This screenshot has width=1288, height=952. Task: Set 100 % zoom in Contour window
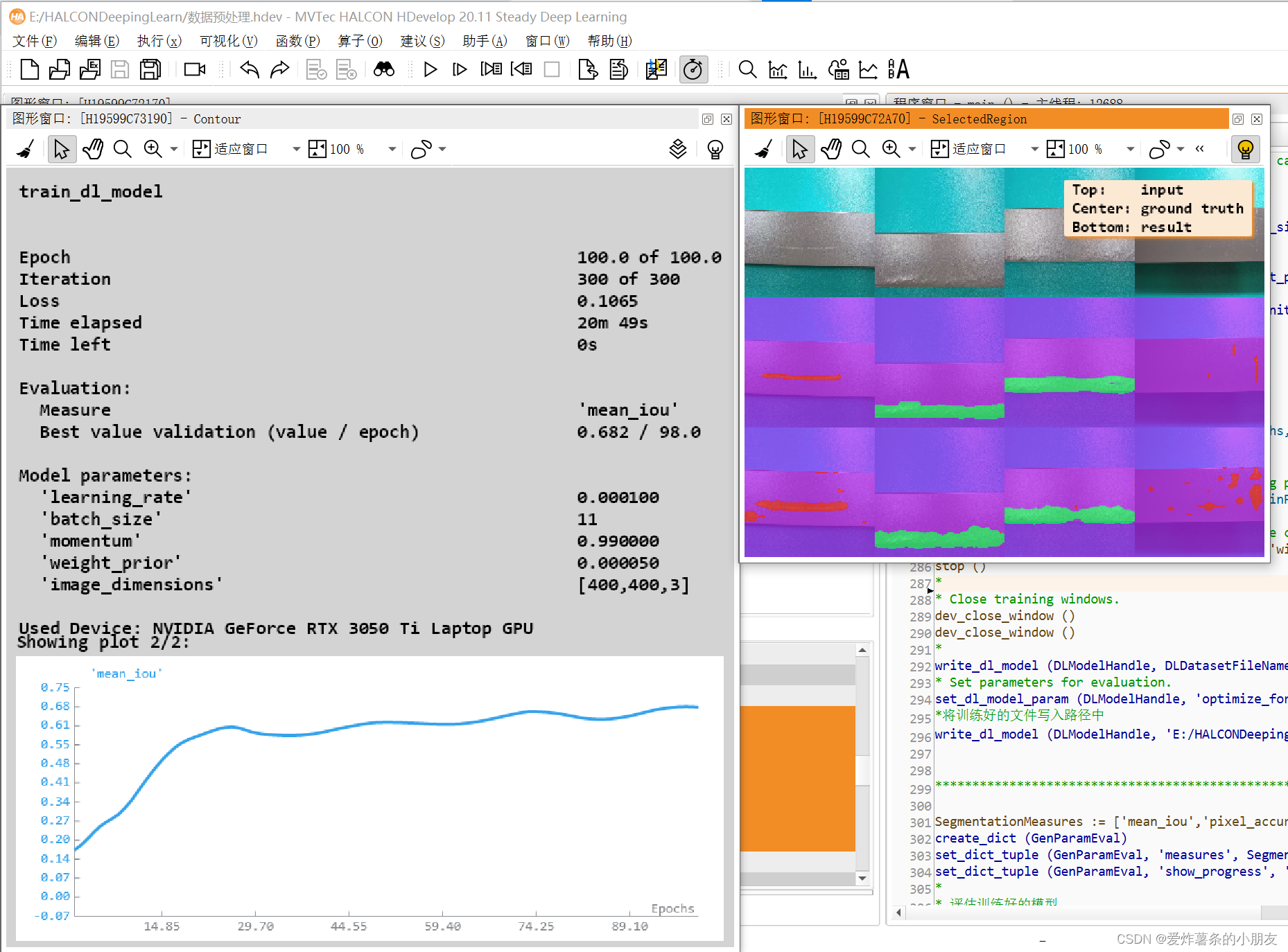337,149
